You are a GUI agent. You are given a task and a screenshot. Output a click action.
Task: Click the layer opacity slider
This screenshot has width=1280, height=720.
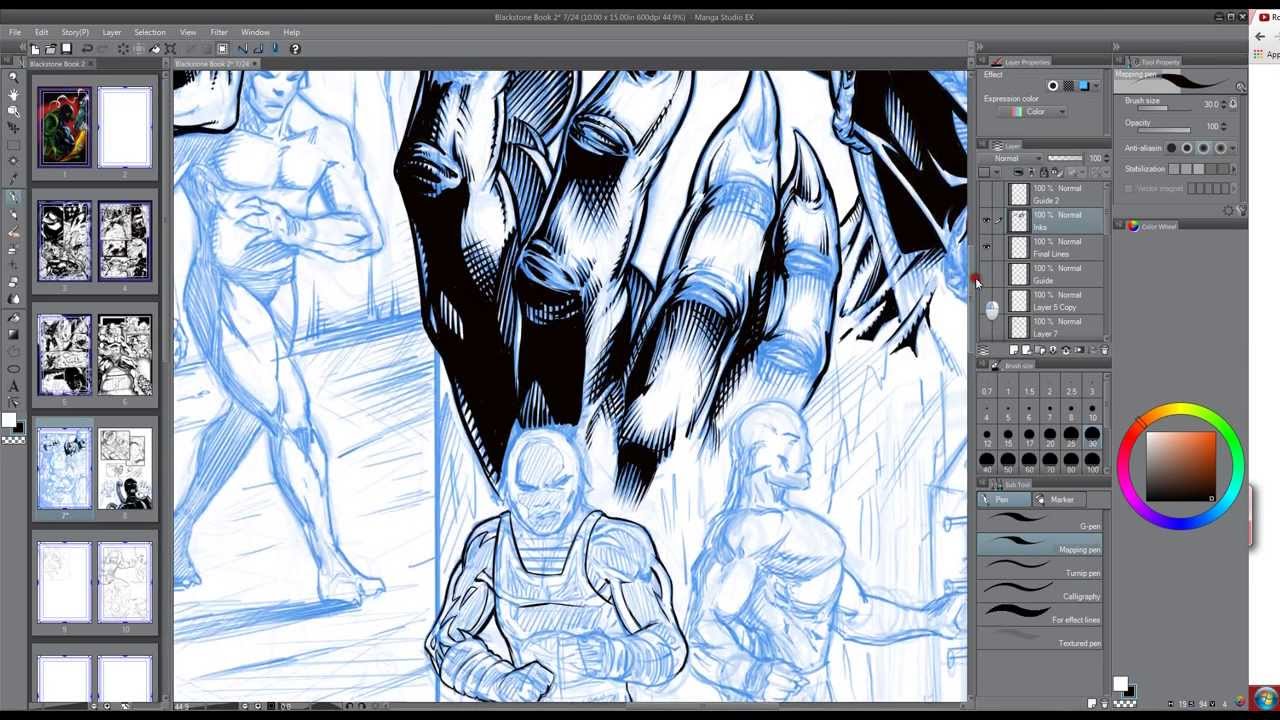click(1065, 158)
